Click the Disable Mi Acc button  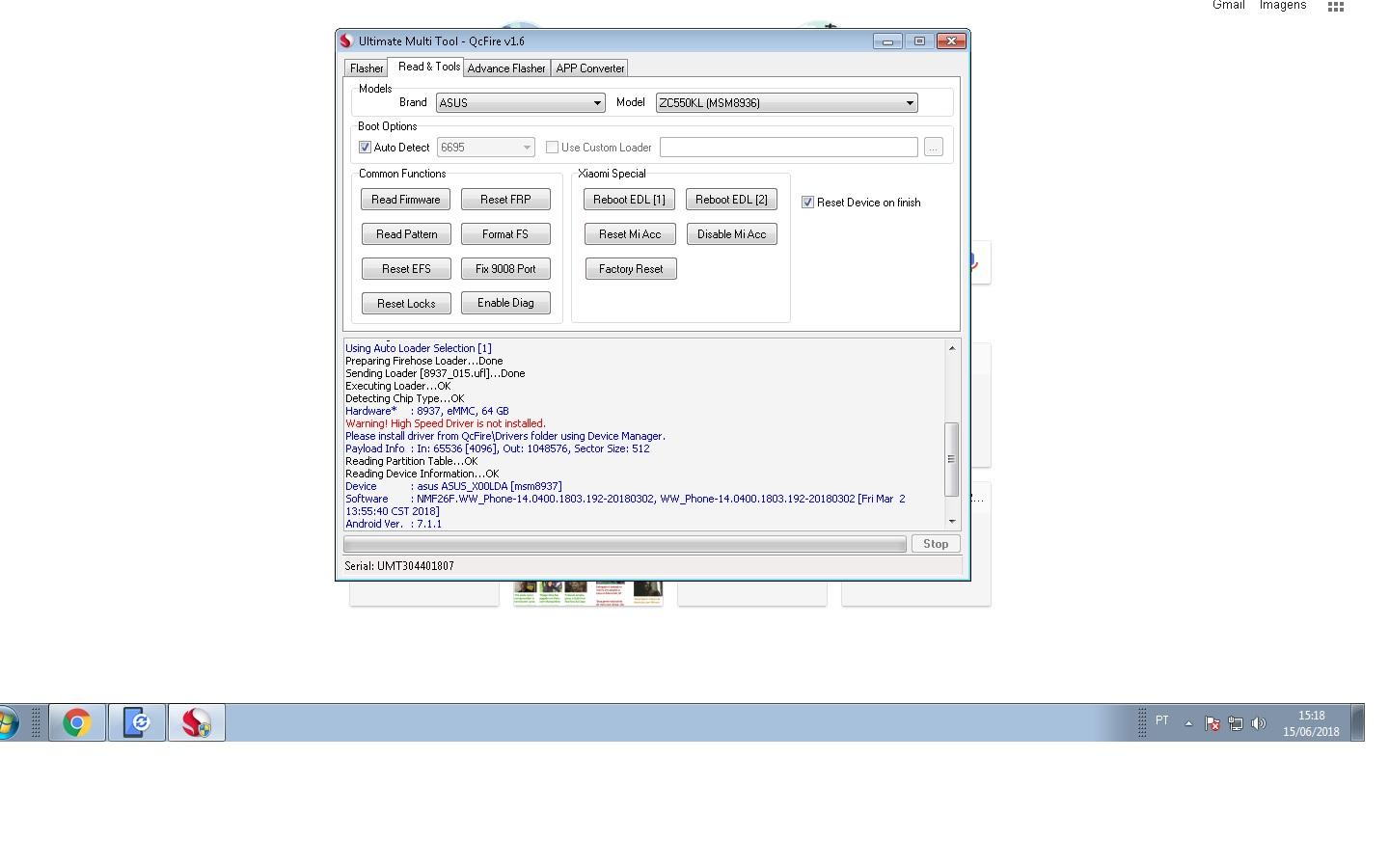[731, 234]
